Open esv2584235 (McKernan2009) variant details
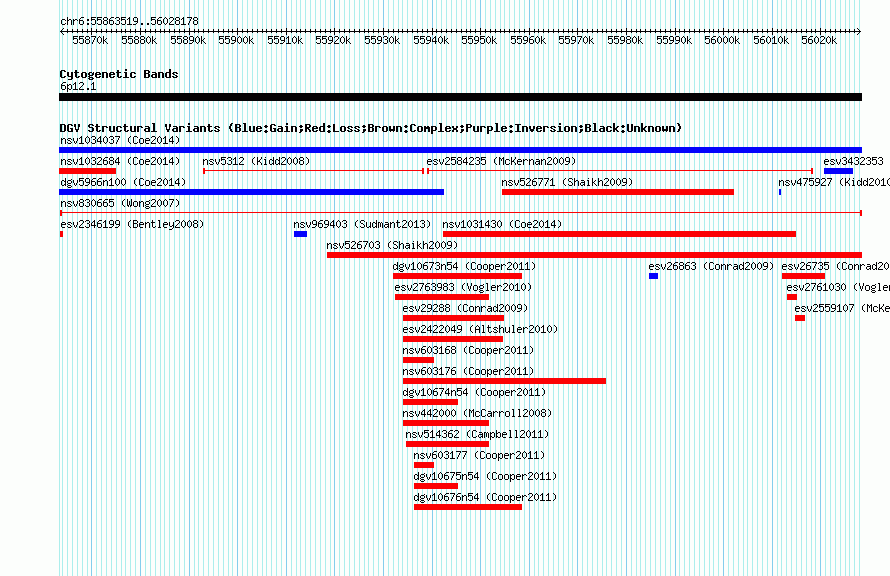Image resolution: width=890 pixels, height=576 pixels. click(x=501, y=161)
